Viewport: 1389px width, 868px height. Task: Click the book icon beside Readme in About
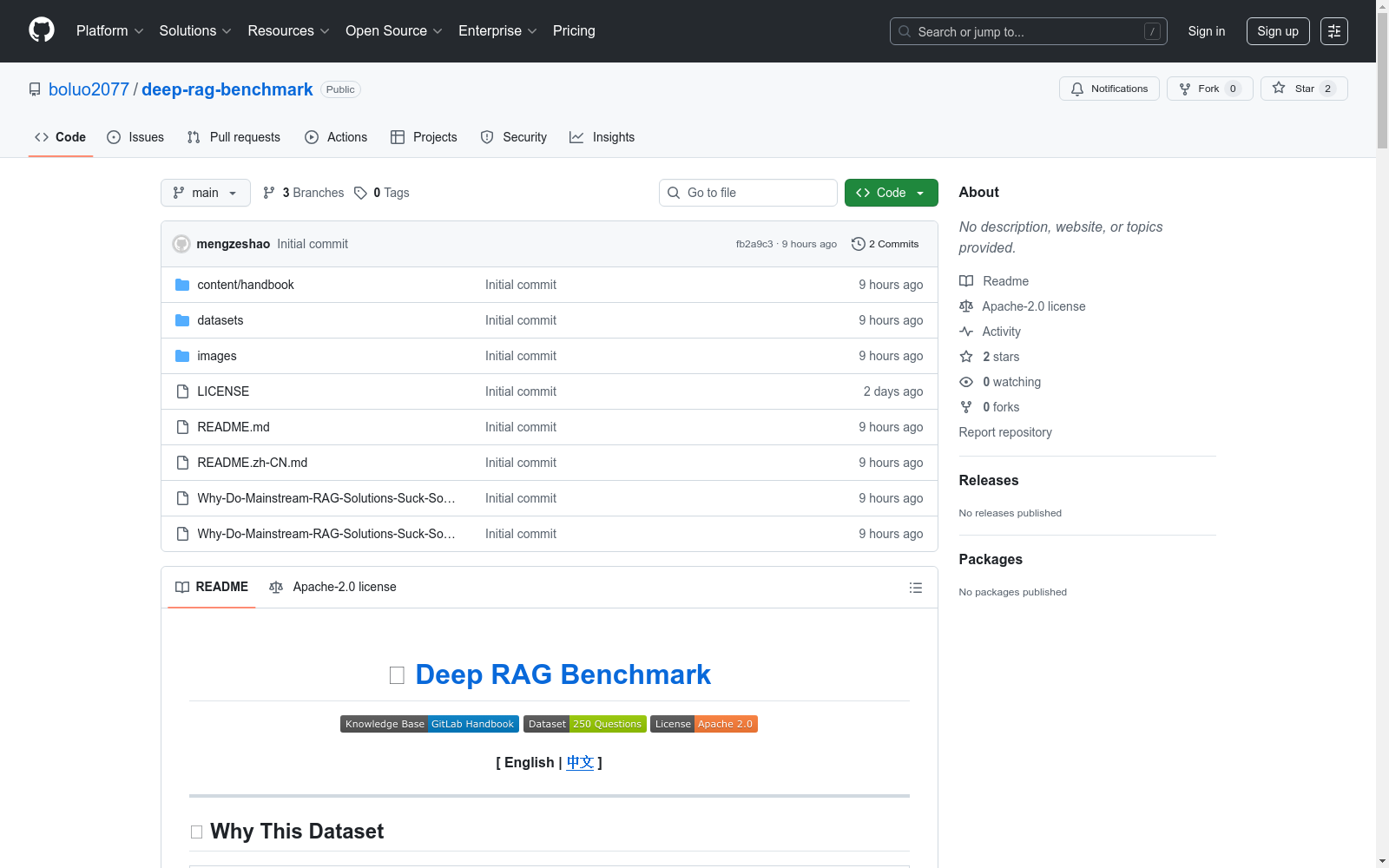point(966,281)
